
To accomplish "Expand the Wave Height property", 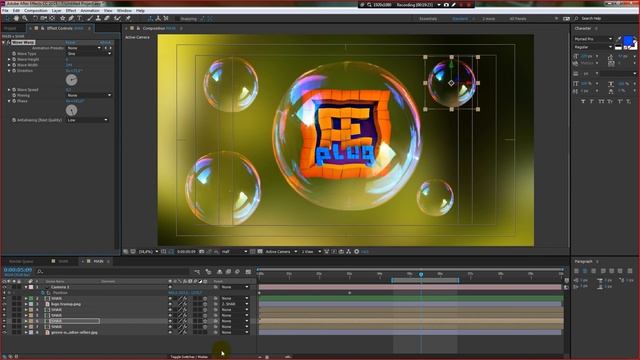I will (9, 59).
